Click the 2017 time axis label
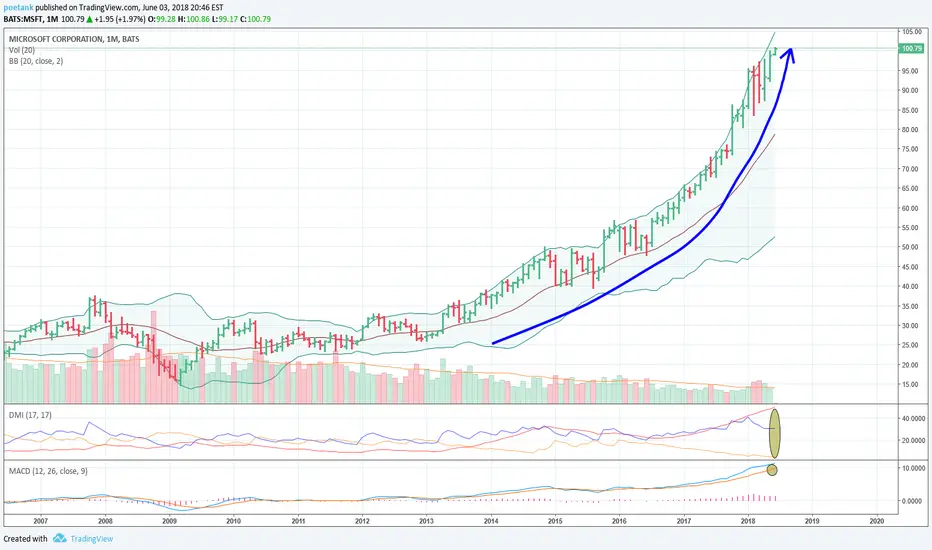This screenshot has height=550, width=932. click(684, 521)
